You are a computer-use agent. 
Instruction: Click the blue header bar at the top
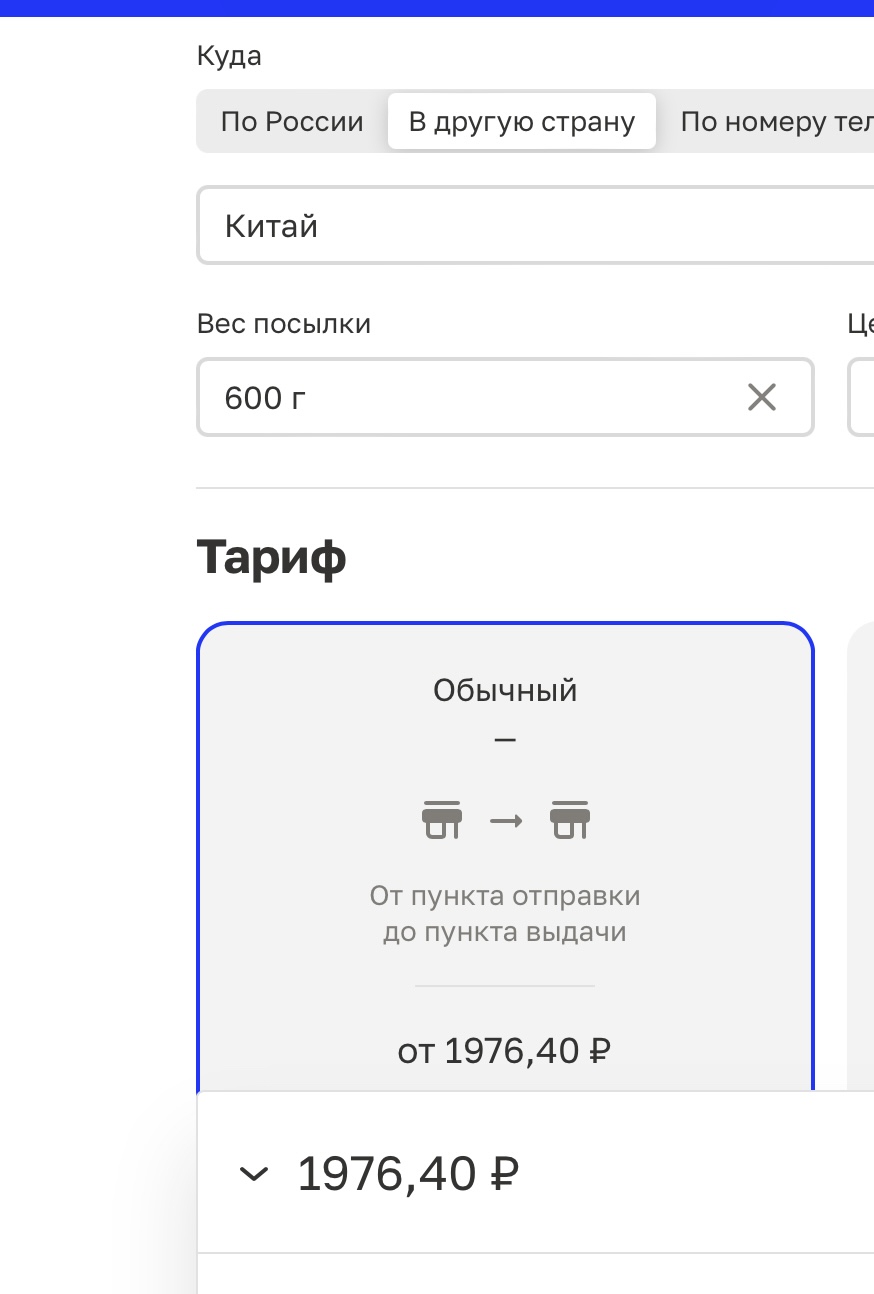[x=437, y=8]
